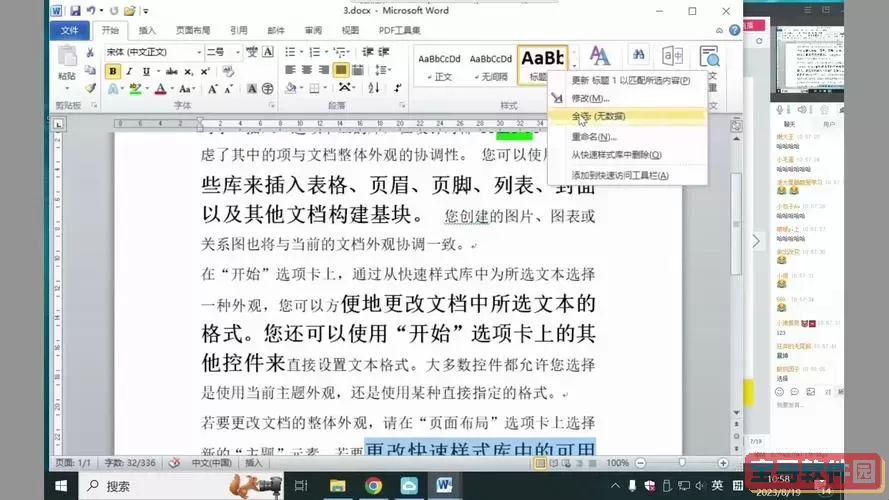889x500 pixels.
Task: Select the Format Painter brush
Action: pos(90,88)
